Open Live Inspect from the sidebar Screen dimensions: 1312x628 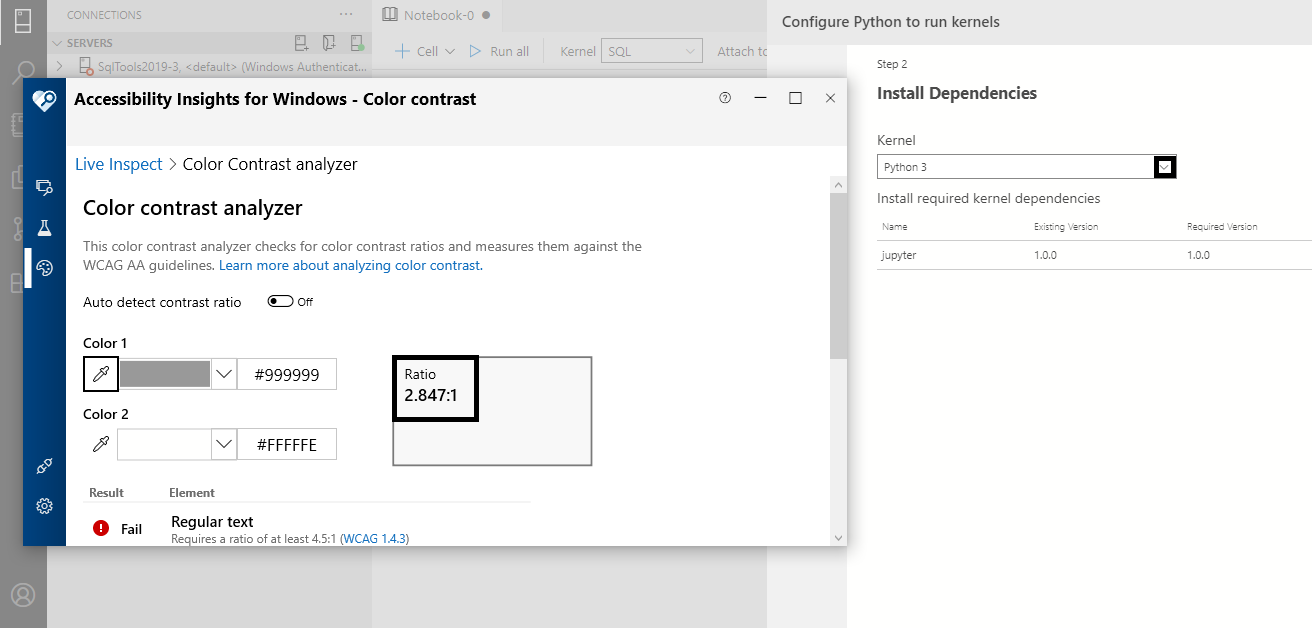tap(44, 186)
